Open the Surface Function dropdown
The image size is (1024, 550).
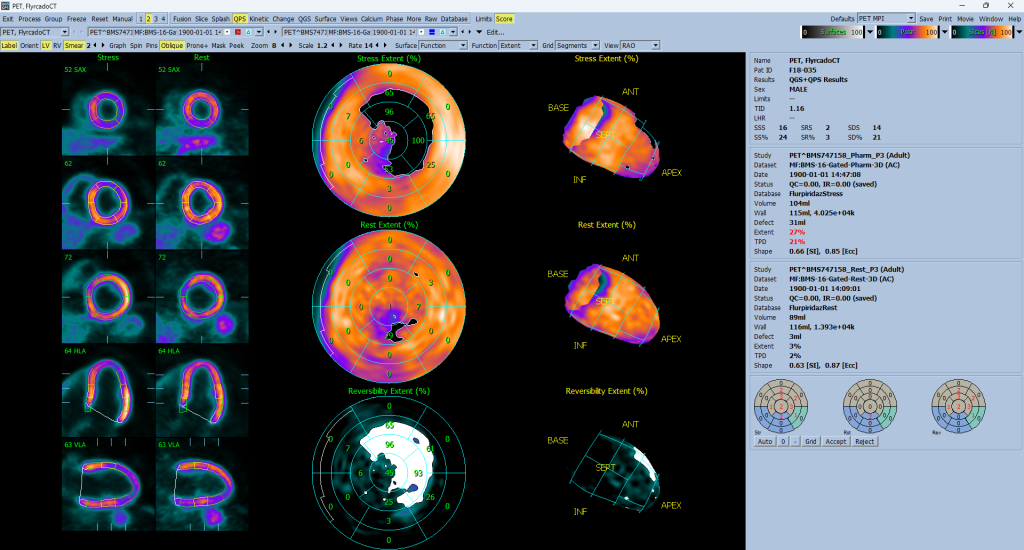pyautogui.click(x=463, y=45)
